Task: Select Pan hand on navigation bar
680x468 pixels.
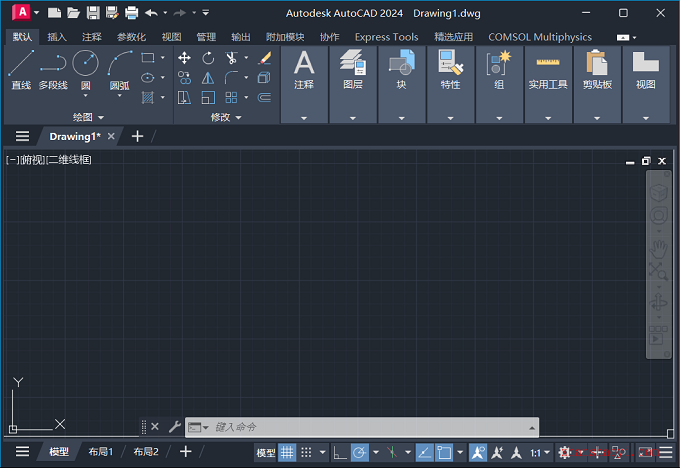Action: click(659, 249)
